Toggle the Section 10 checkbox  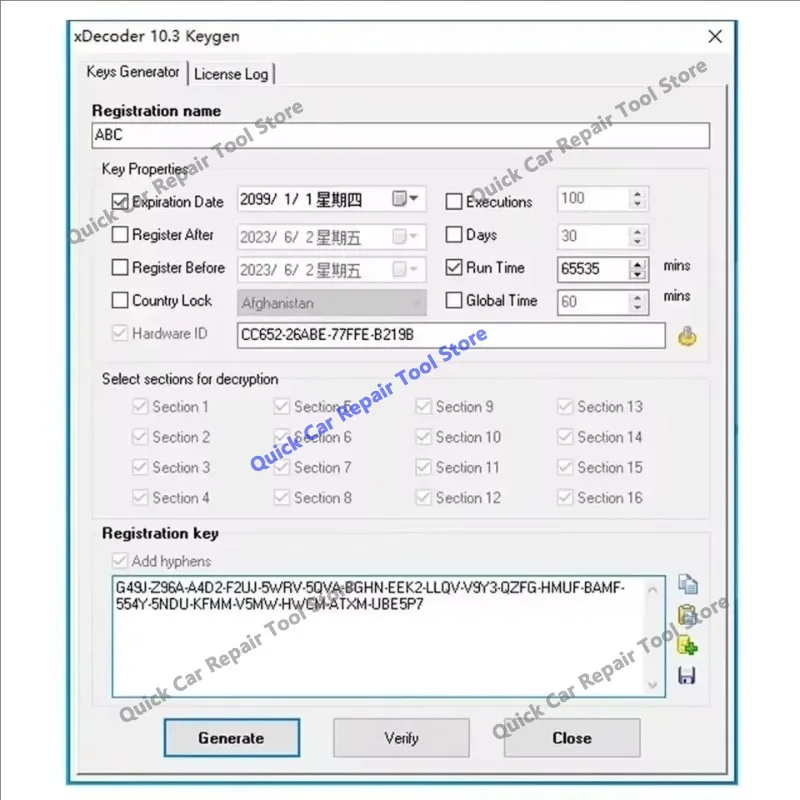tap(423, 437)
